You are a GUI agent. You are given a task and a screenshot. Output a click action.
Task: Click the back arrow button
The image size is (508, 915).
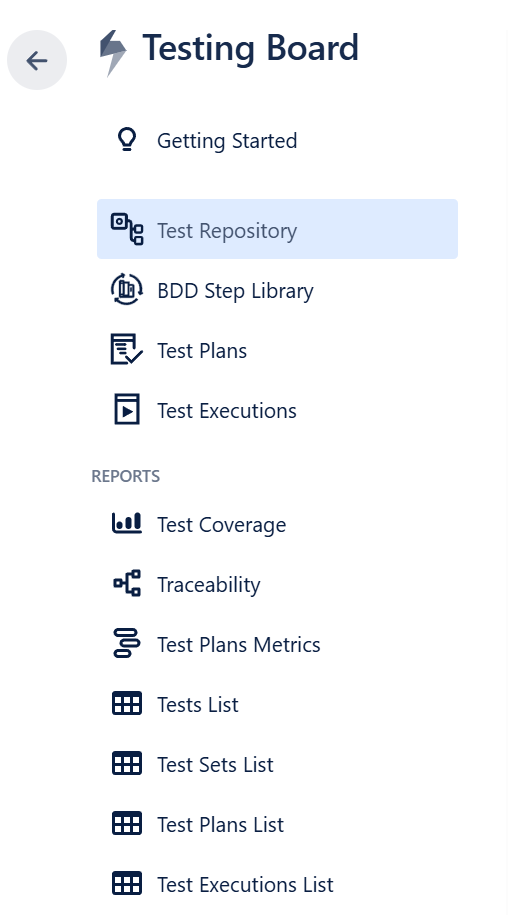click(x=37, y=60)
